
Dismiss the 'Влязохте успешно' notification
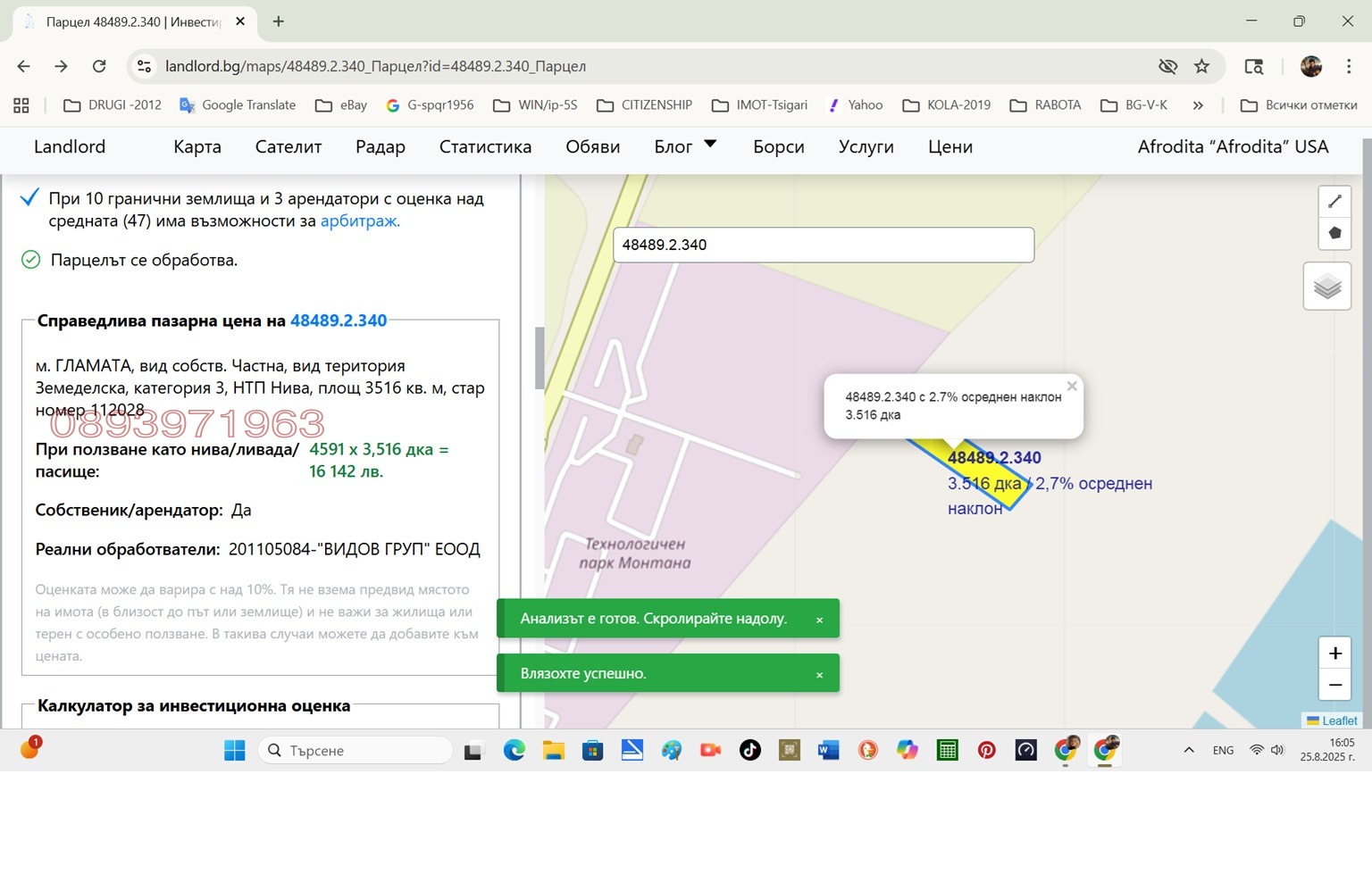[819, 675]
